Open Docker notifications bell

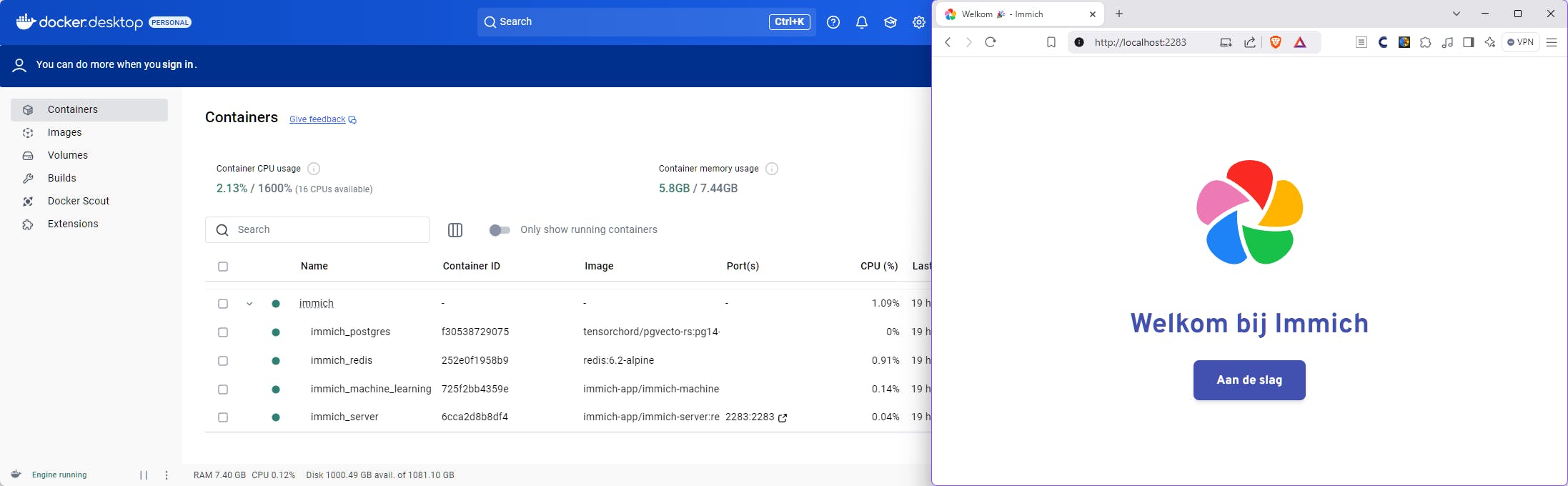[x=862, y=22]
